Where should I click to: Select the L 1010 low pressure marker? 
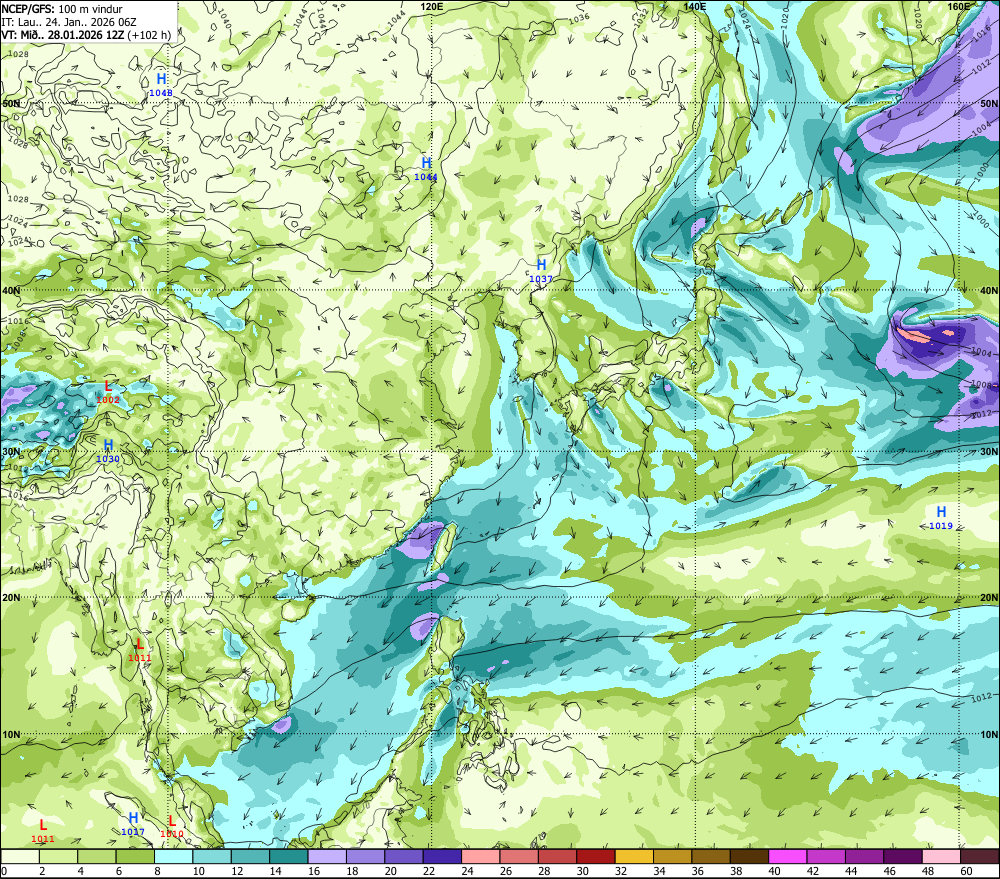[x=172, y=826]
